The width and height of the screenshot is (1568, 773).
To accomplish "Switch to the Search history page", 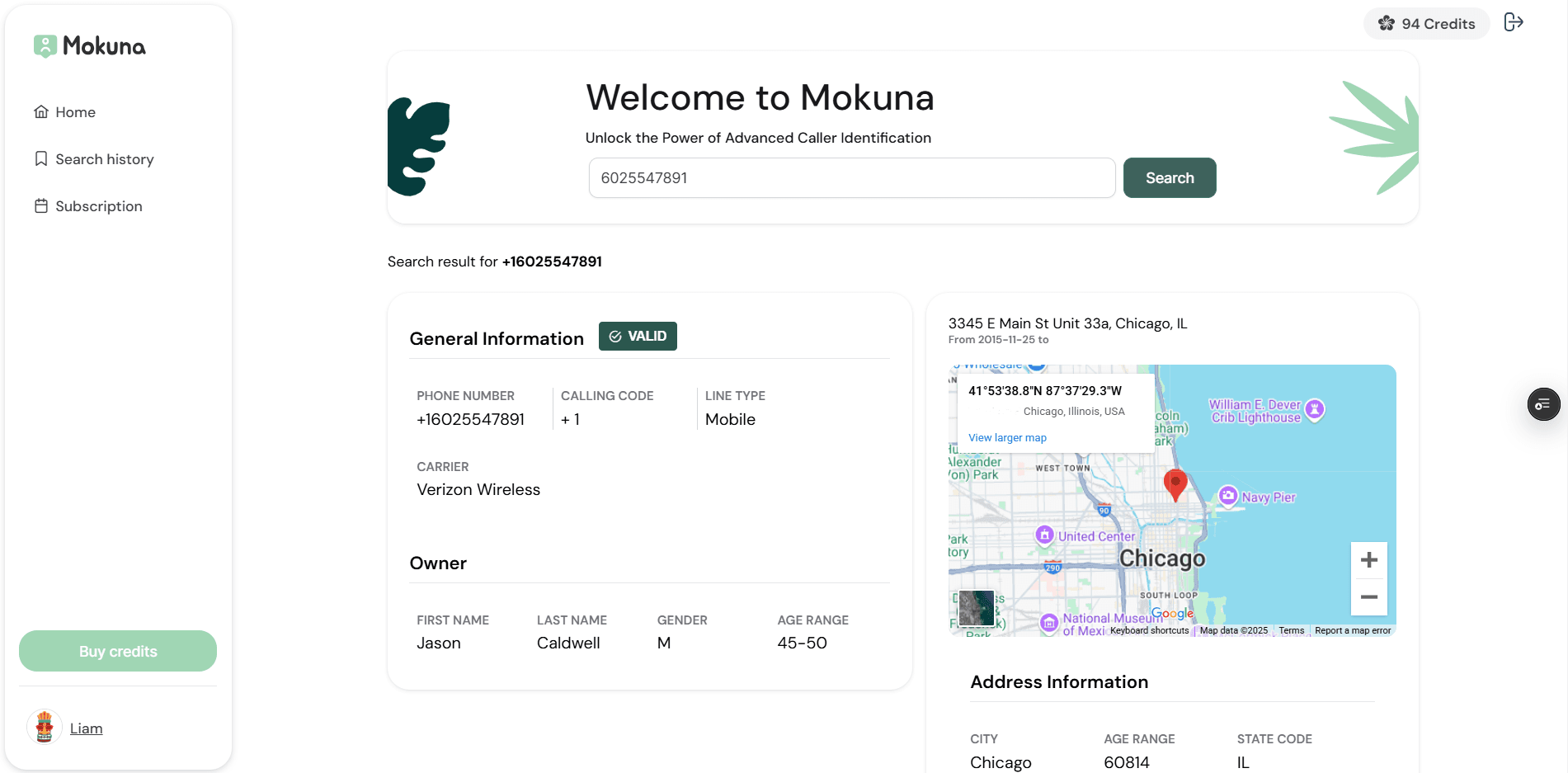I will click(105, 158).
